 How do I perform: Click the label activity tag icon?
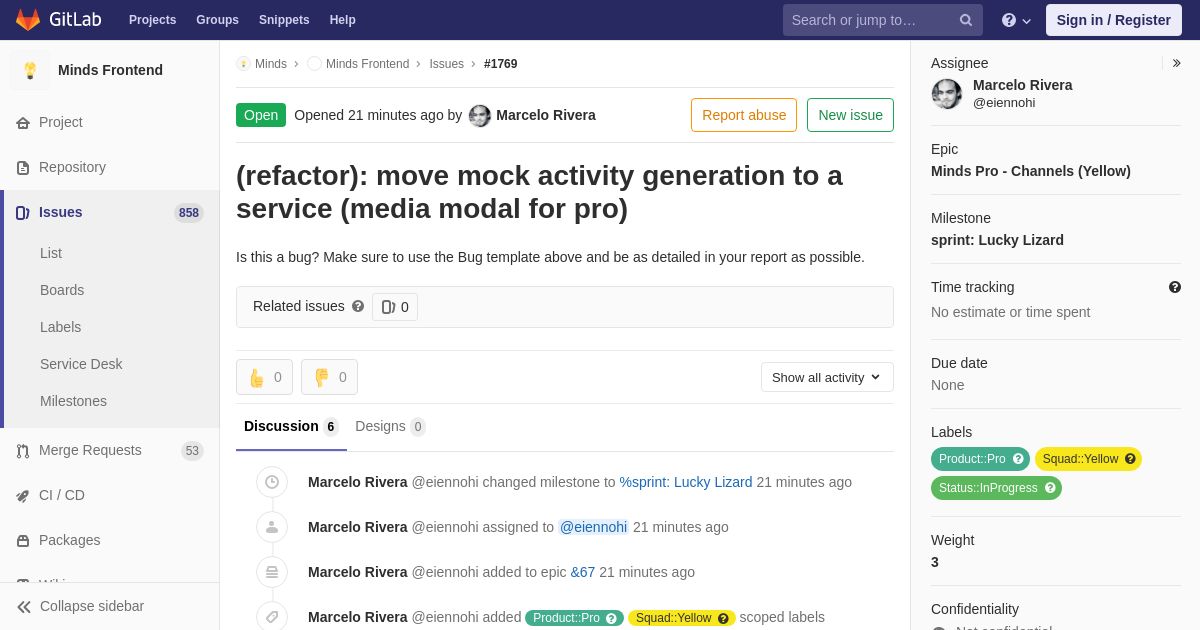[x=272, y=617]
